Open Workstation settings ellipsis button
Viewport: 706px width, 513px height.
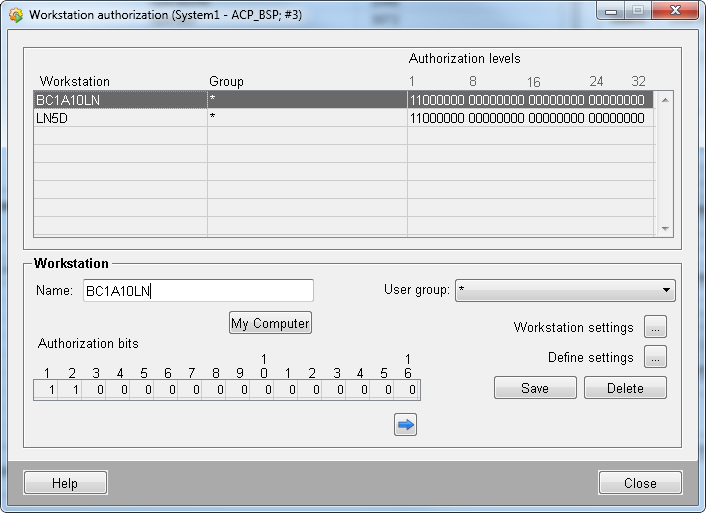pos(655,327)
